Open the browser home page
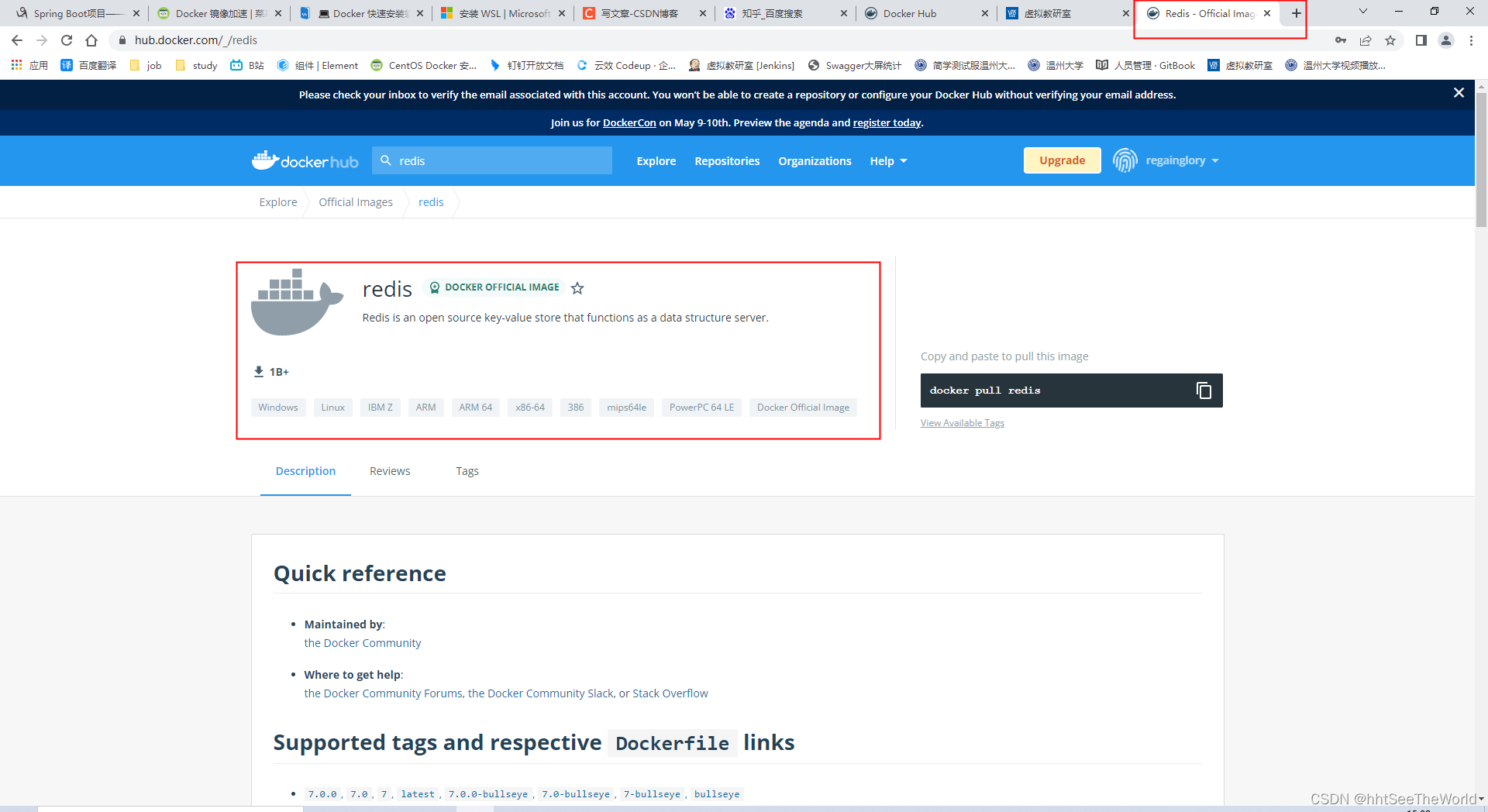 coord(91,40)
